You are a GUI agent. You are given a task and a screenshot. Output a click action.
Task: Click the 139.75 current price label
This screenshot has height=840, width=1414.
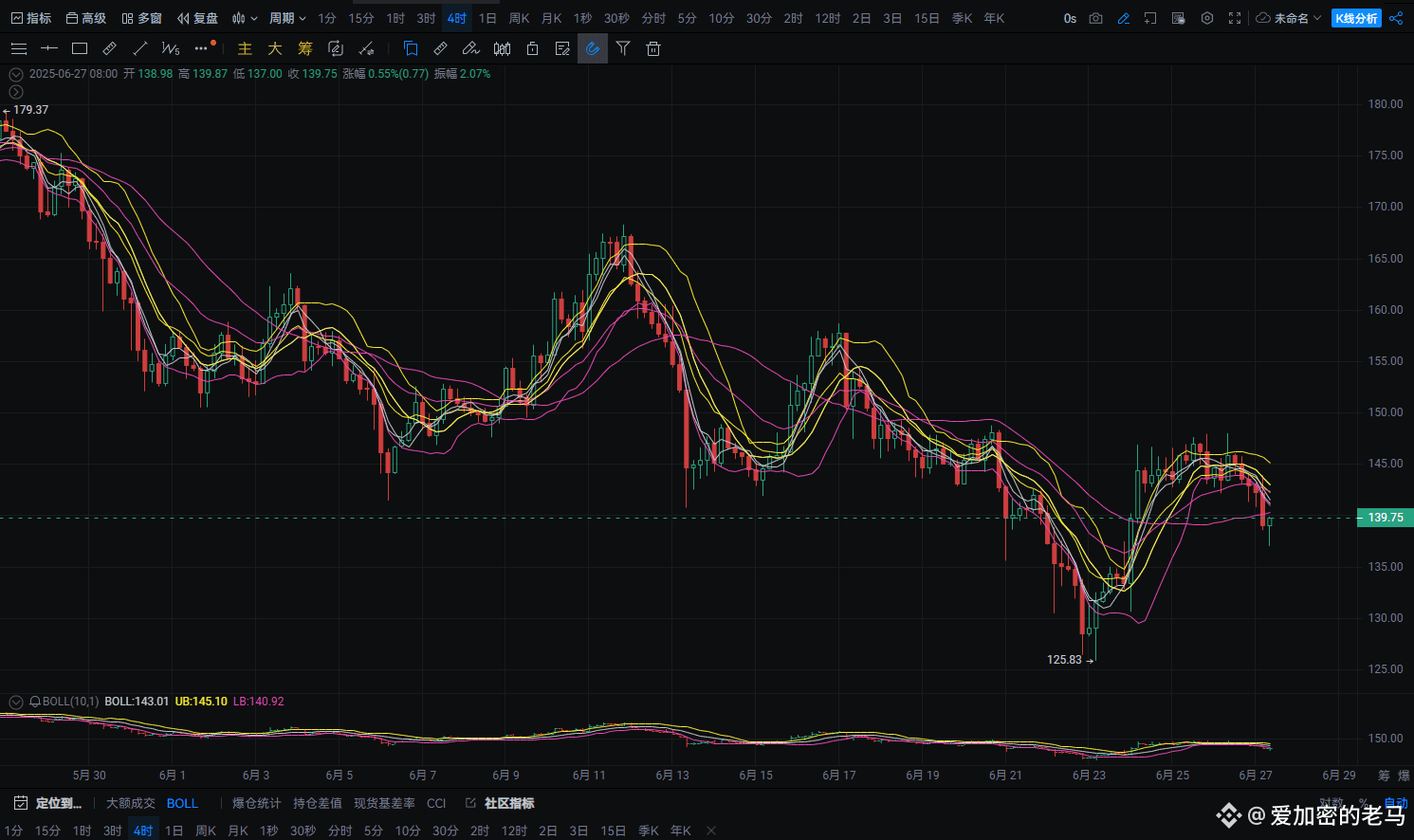tap(1386, 518)
